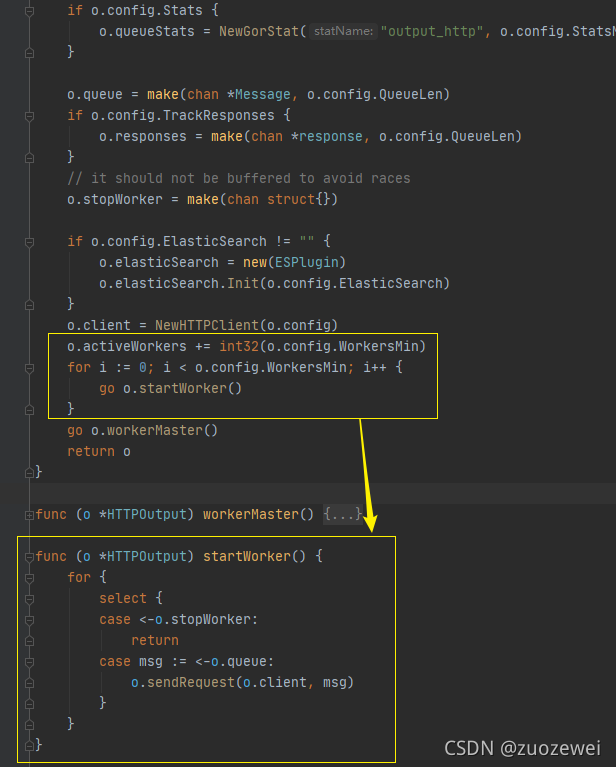Click fold end marker above 'func workerMaster()' declaration
The width and height of the screenshot is (616, 767).
tap(29, 473)
